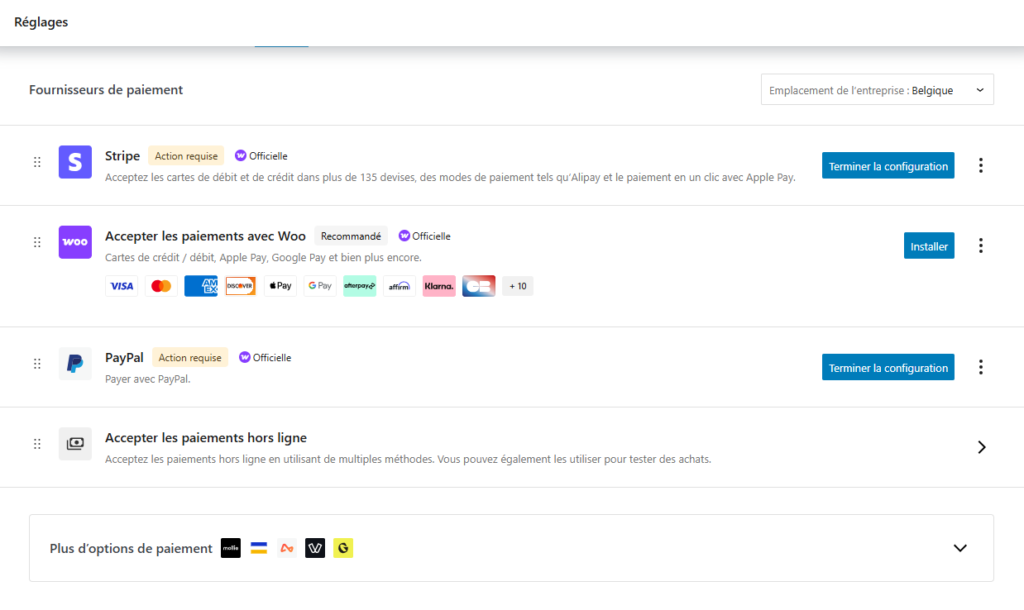
Task: Click the Discover card icon
Action: tap(240, 286)
